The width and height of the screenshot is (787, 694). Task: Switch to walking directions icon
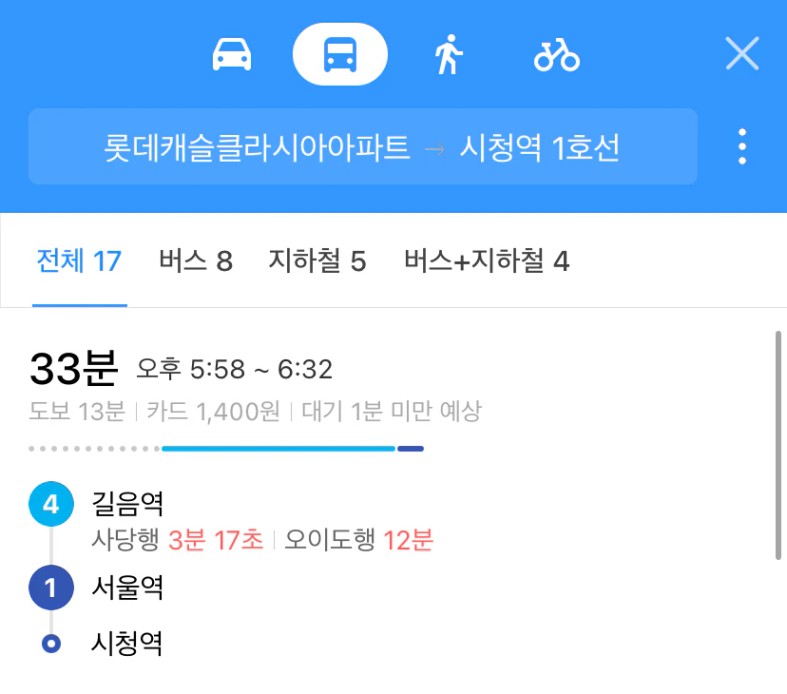[x=448, y=54]
